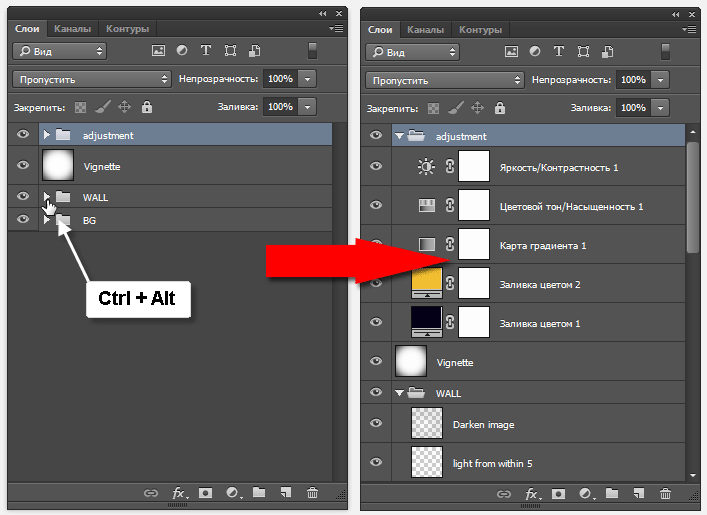Create new group in left panel footer
The width and height of the screenshot is (707, 515).
click(259, 492)
